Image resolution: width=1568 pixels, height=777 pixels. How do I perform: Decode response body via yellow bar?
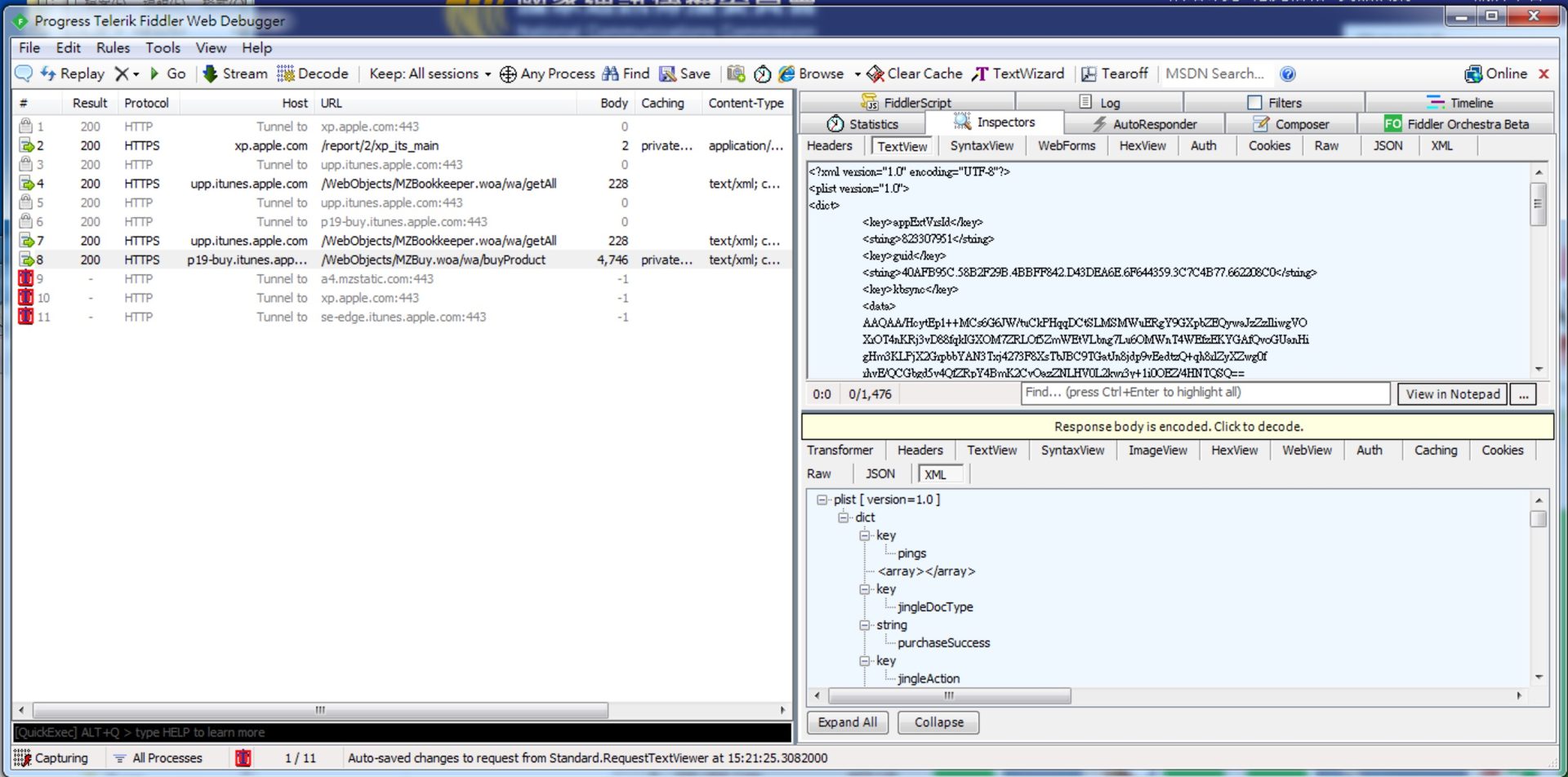pos(1178,426)
